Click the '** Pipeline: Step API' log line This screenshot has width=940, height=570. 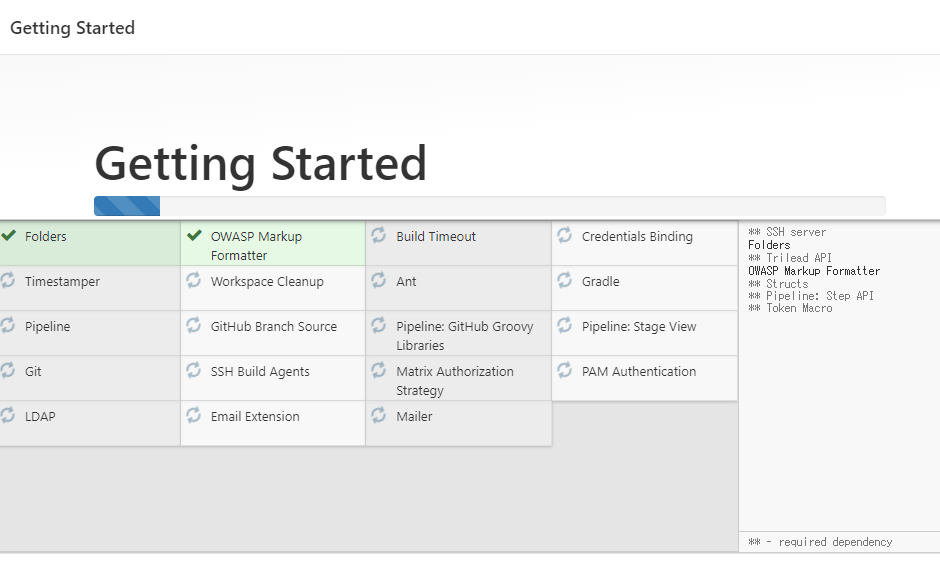[x=811, y=295]
